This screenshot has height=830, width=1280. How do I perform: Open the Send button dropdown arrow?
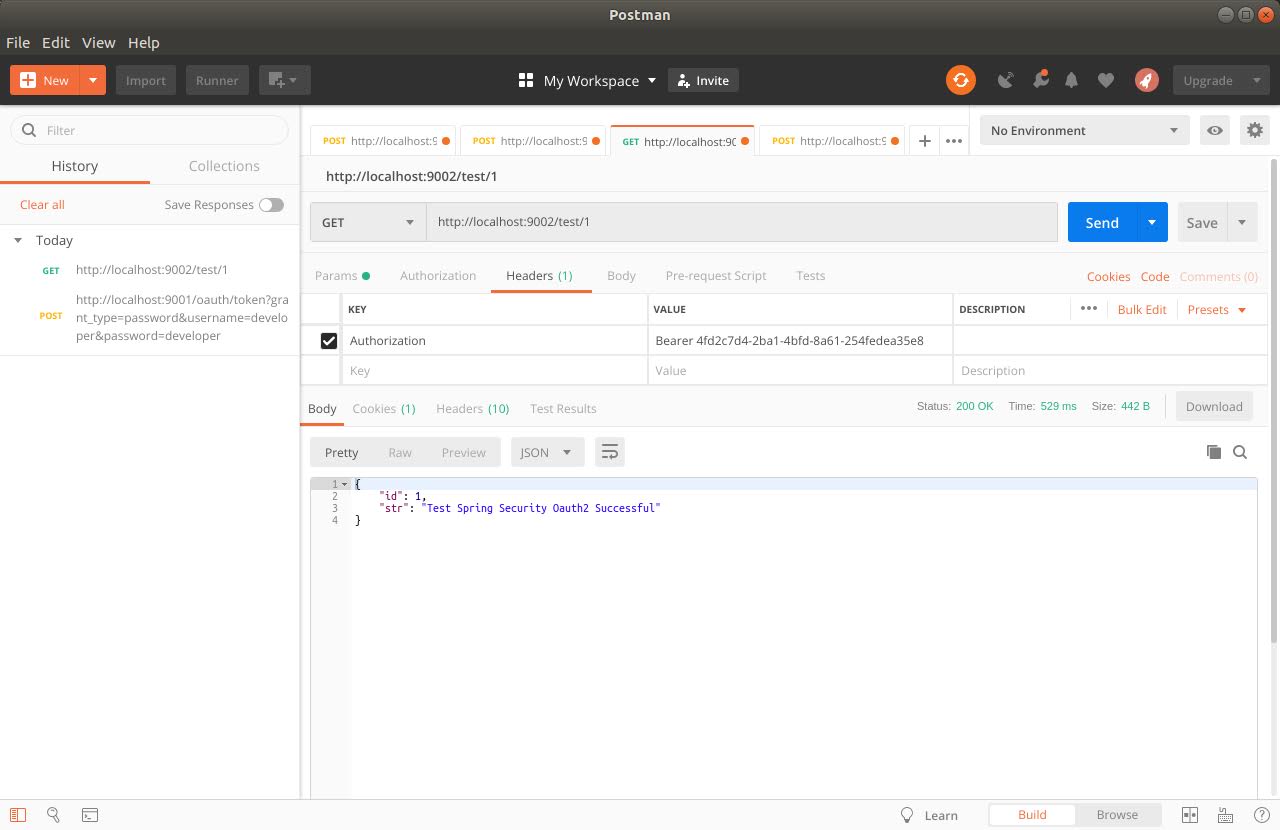(x=1152, y=222)
